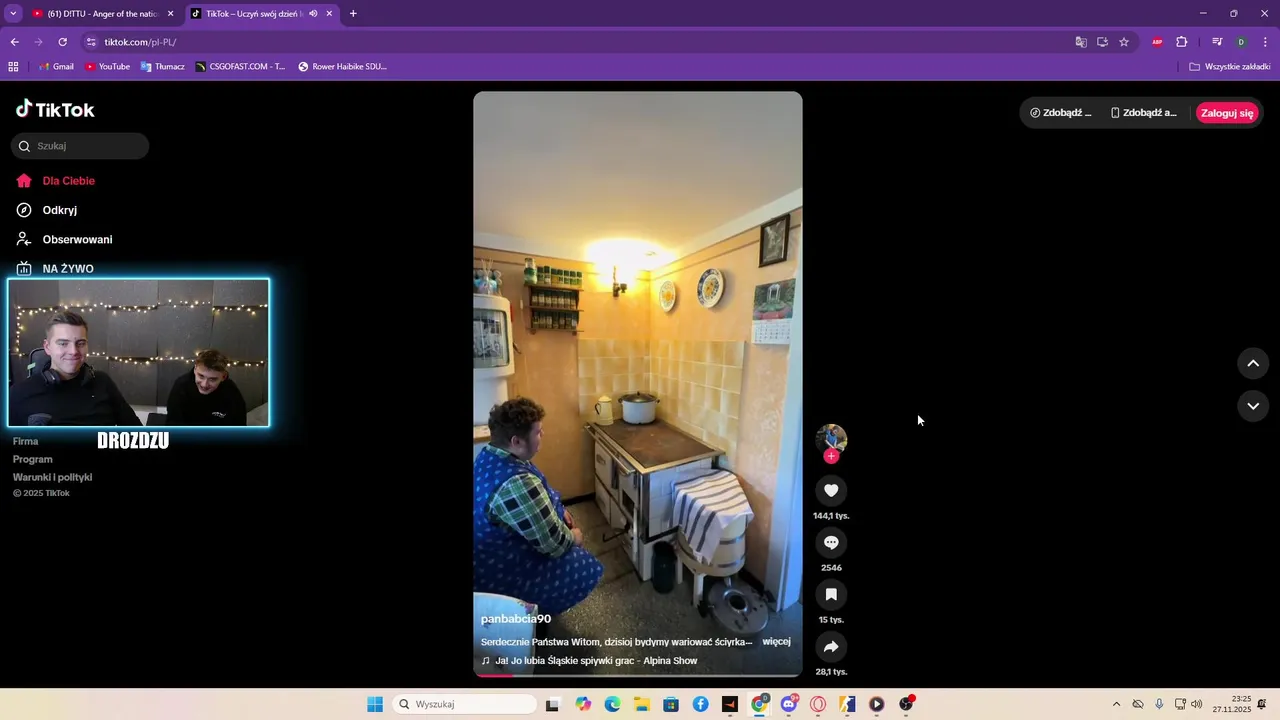Open the volume control in system tray
Screen dimensions: 1280x720
[x=1197, y=704]
